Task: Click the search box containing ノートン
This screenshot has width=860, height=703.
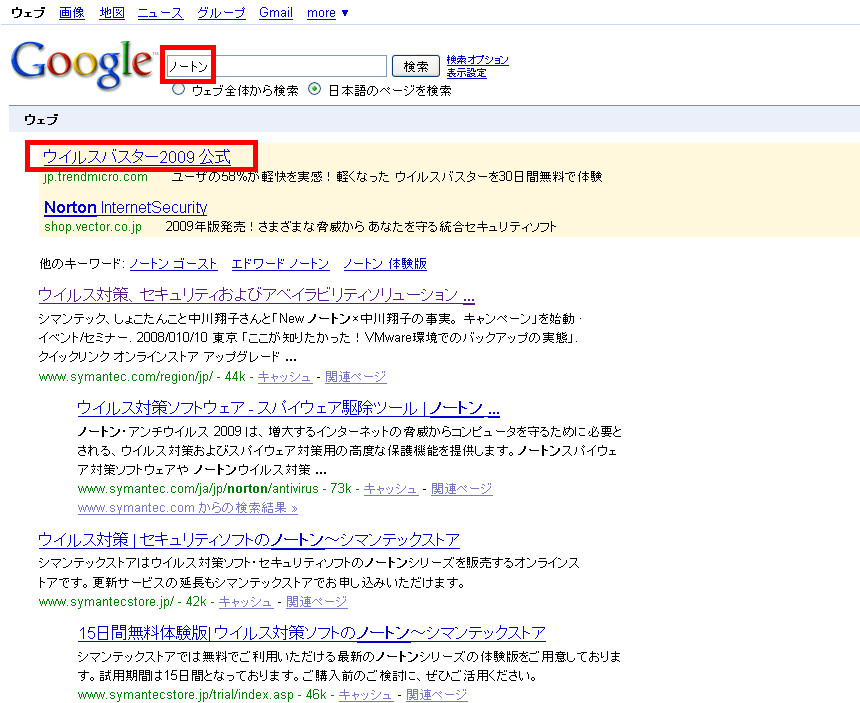Action: [x=276, y=66]
